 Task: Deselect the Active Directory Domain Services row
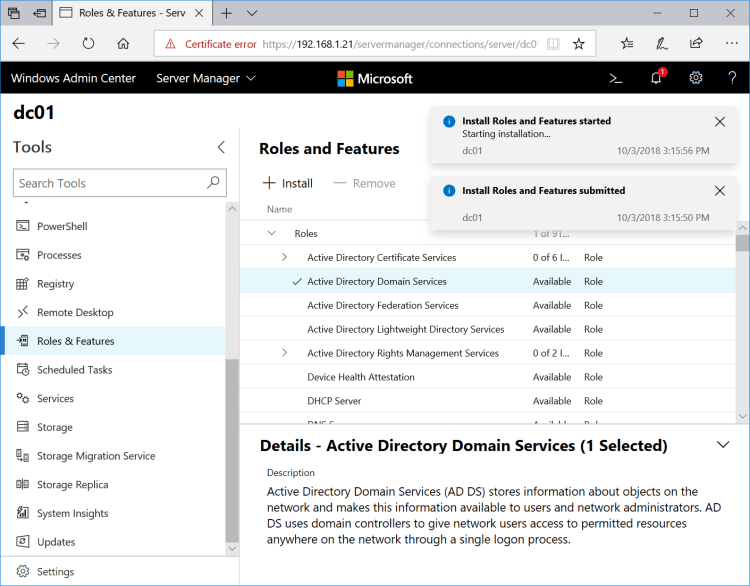(x=376, y=282)
